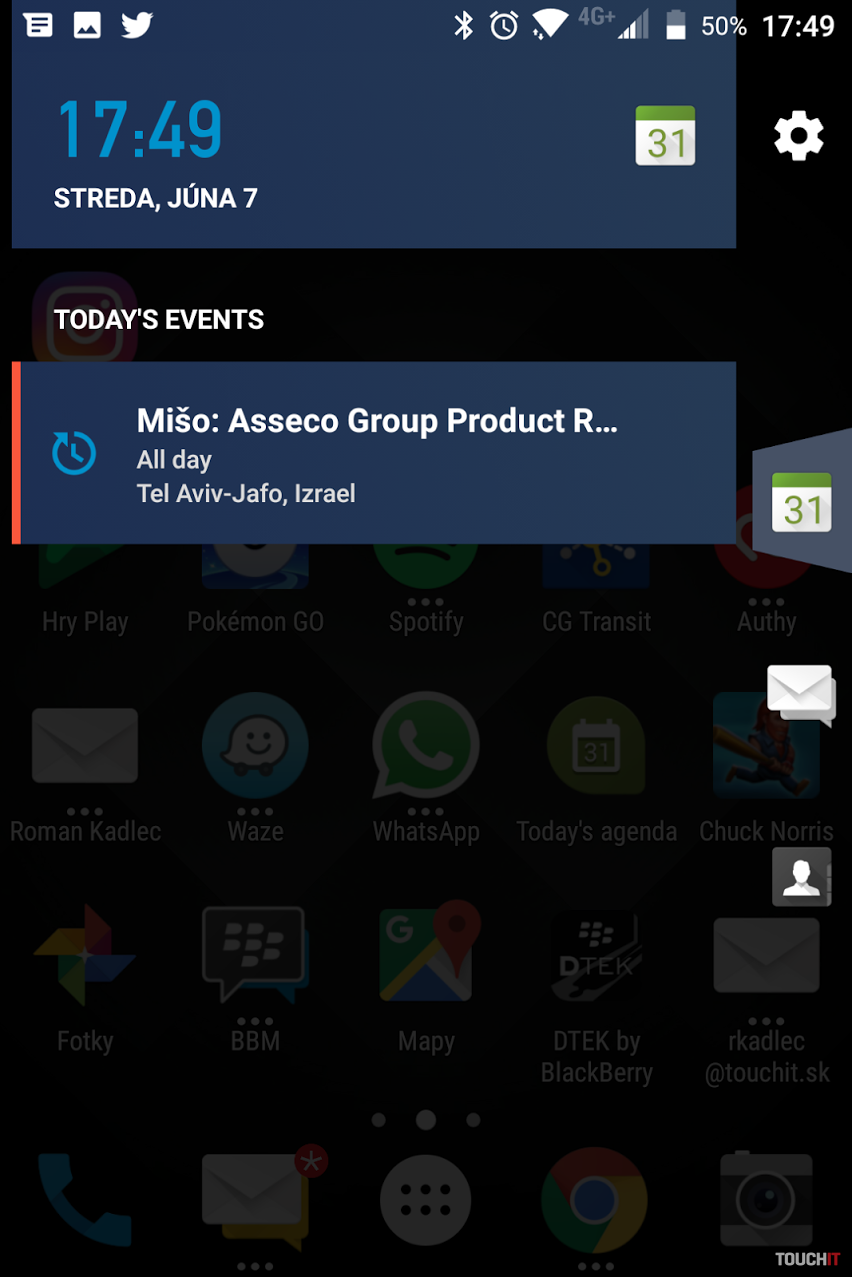
Task: Tap the Twitter notification icon in status bar
Action: [137, 25]
